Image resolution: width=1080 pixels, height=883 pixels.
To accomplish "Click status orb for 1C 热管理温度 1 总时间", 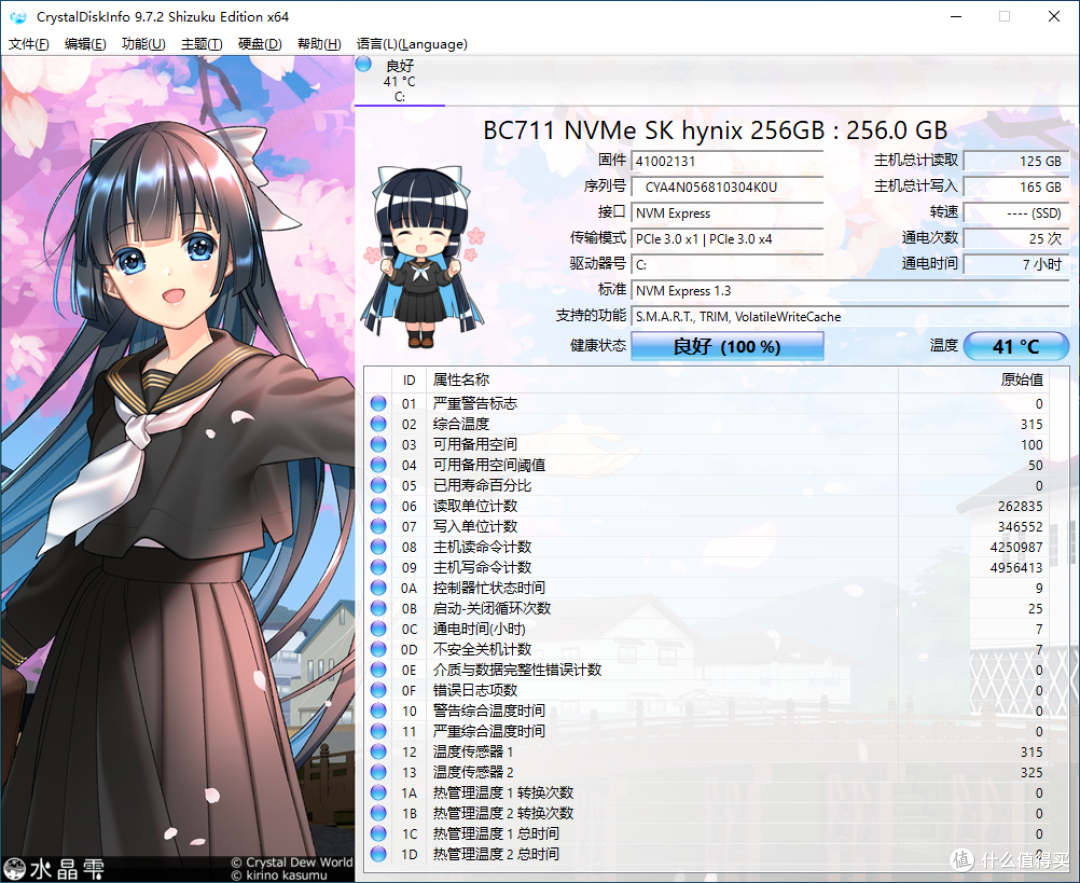I will [x=378, y=833].
